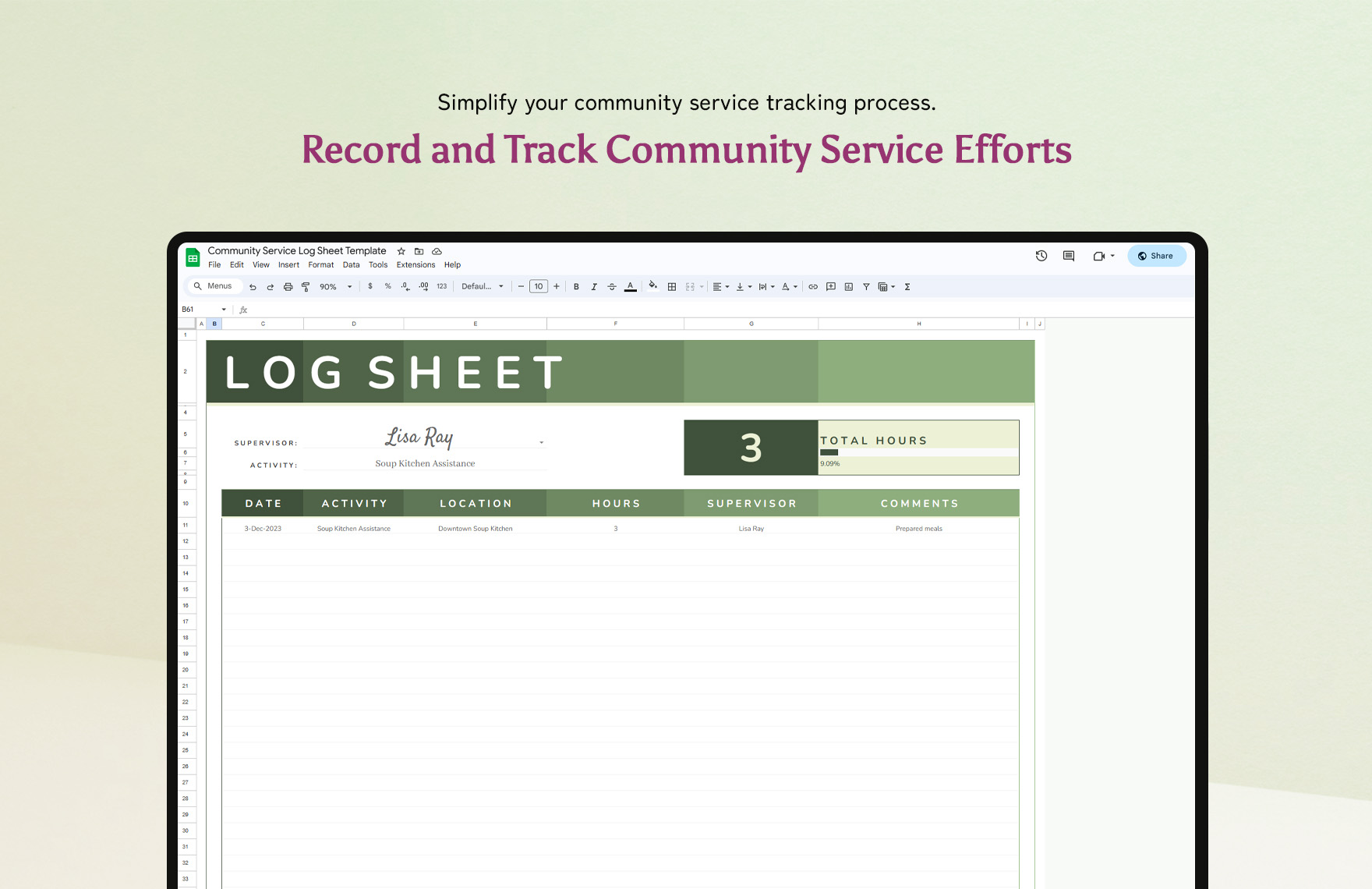
Task: Open the version history clock icon
Action: tap(1041, 256)
